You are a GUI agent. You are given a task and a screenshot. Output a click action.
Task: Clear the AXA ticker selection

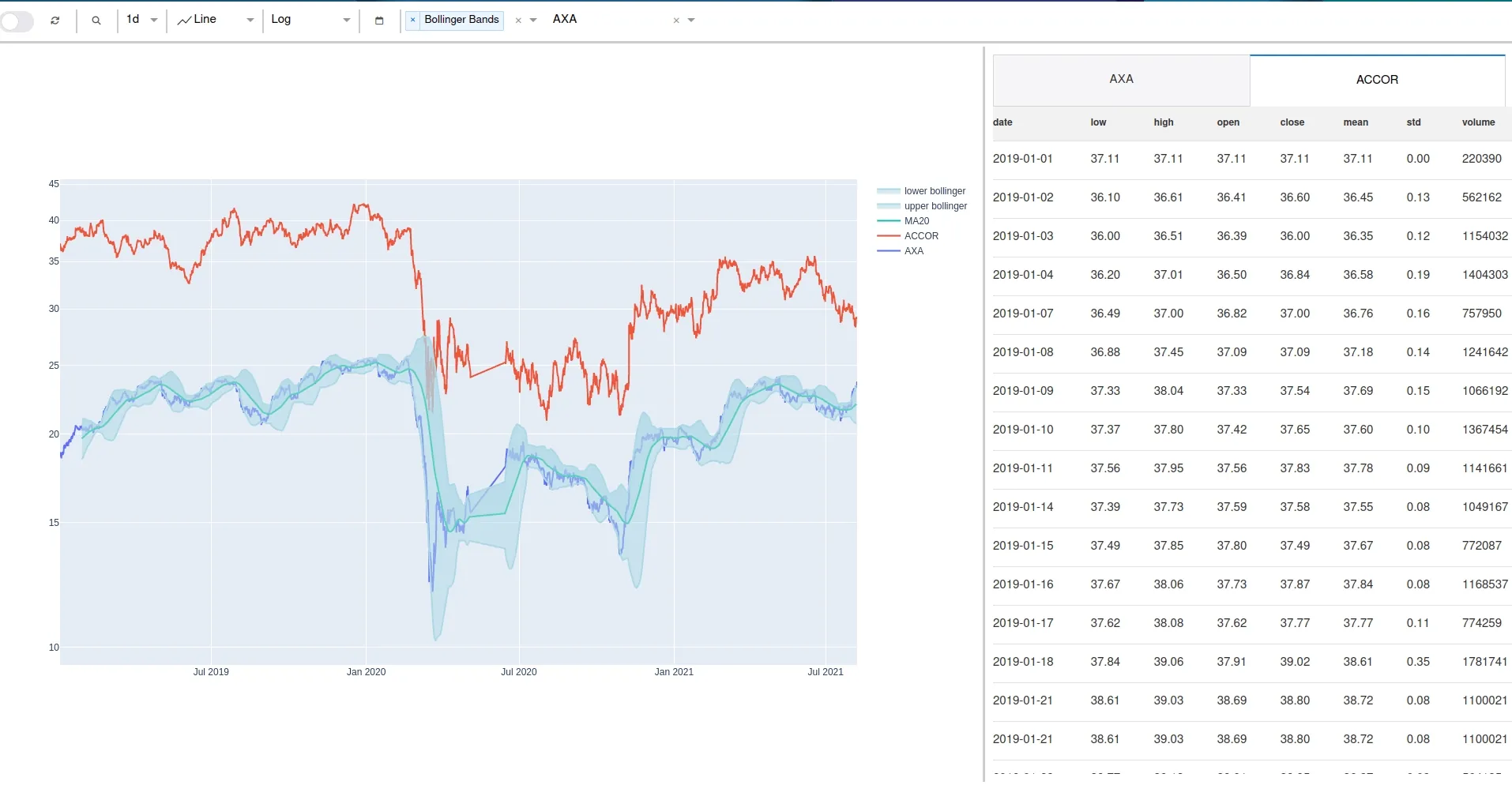[676, 21]
